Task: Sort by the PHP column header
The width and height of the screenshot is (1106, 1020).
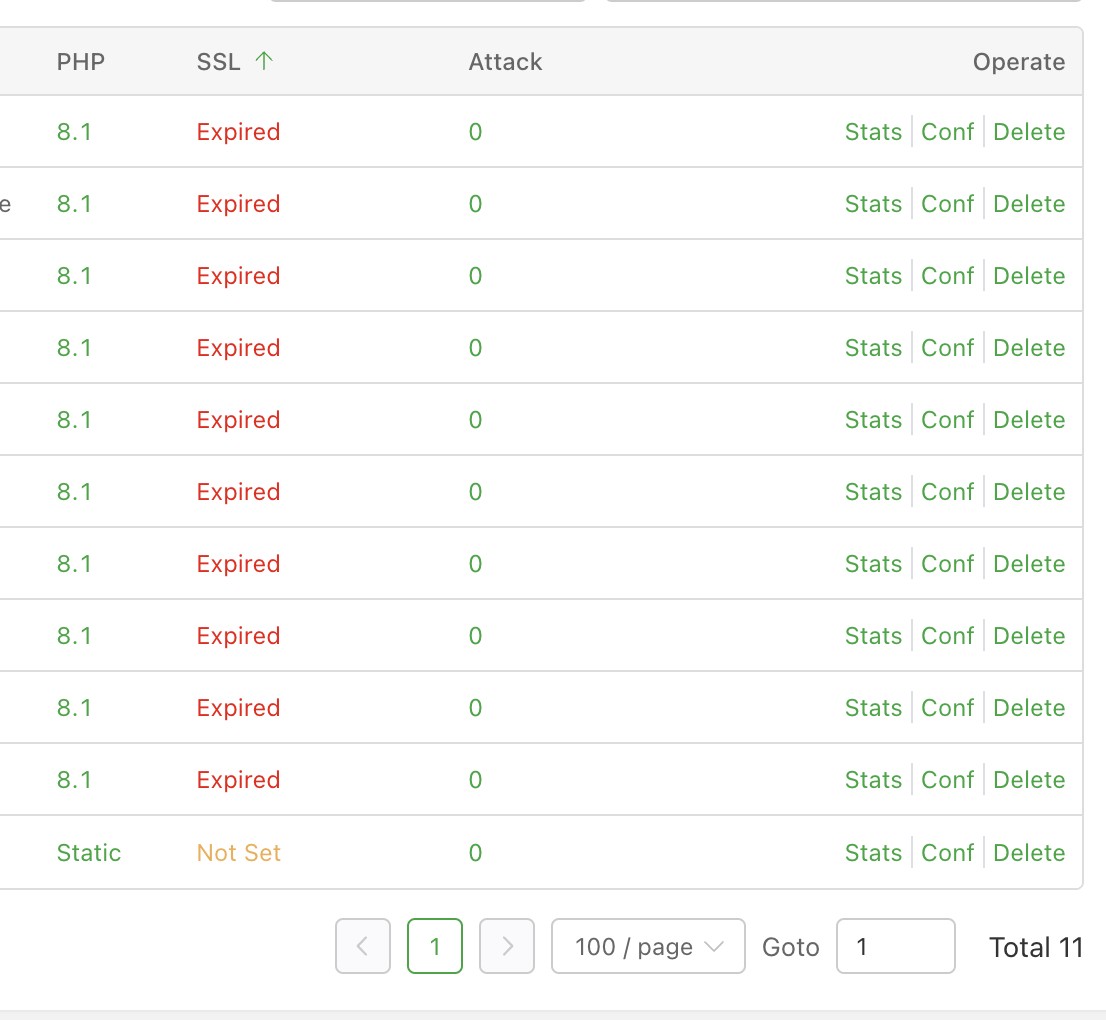Action: (81, 62)
